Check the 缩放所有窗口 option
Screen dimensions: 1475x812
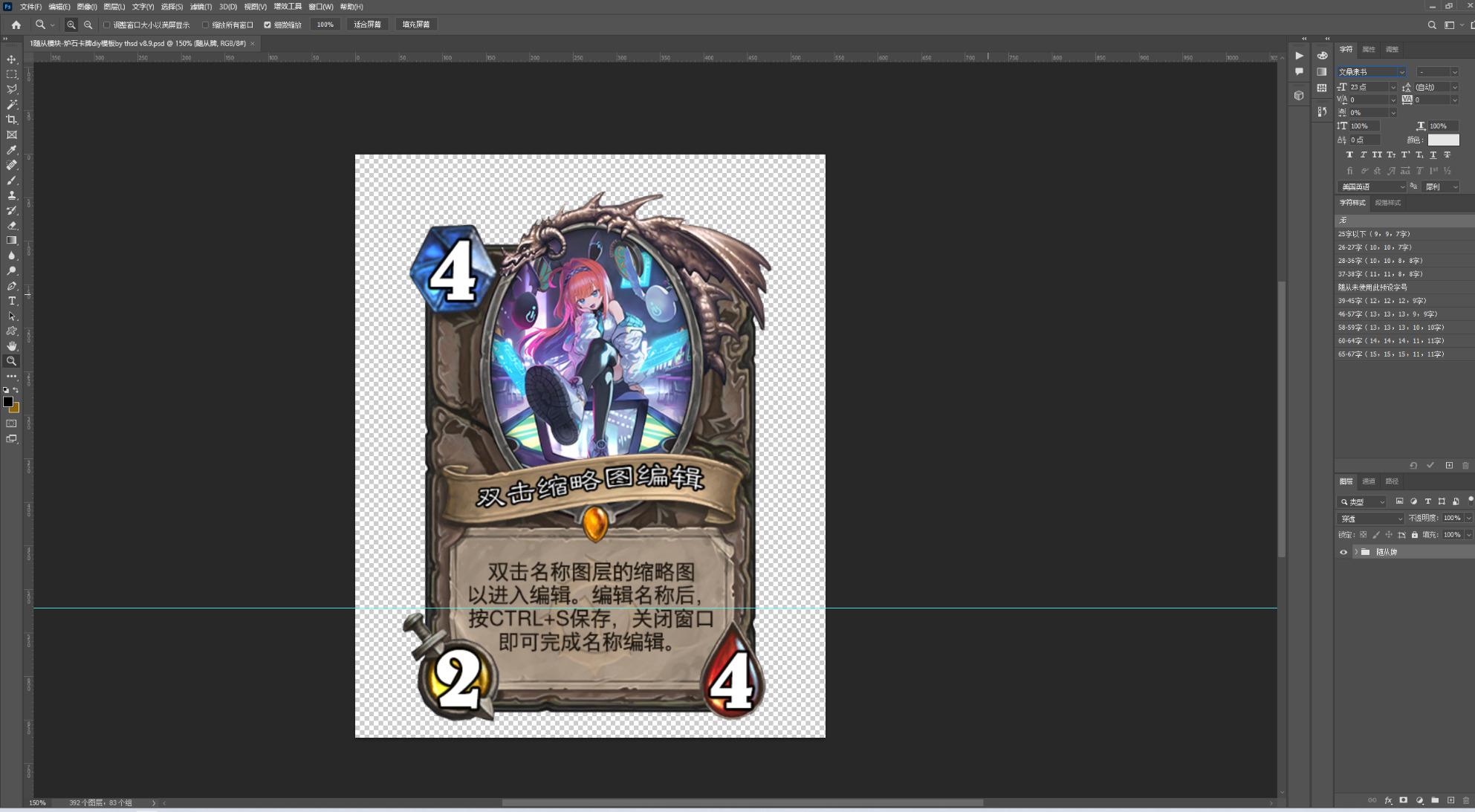click(206, 25)
